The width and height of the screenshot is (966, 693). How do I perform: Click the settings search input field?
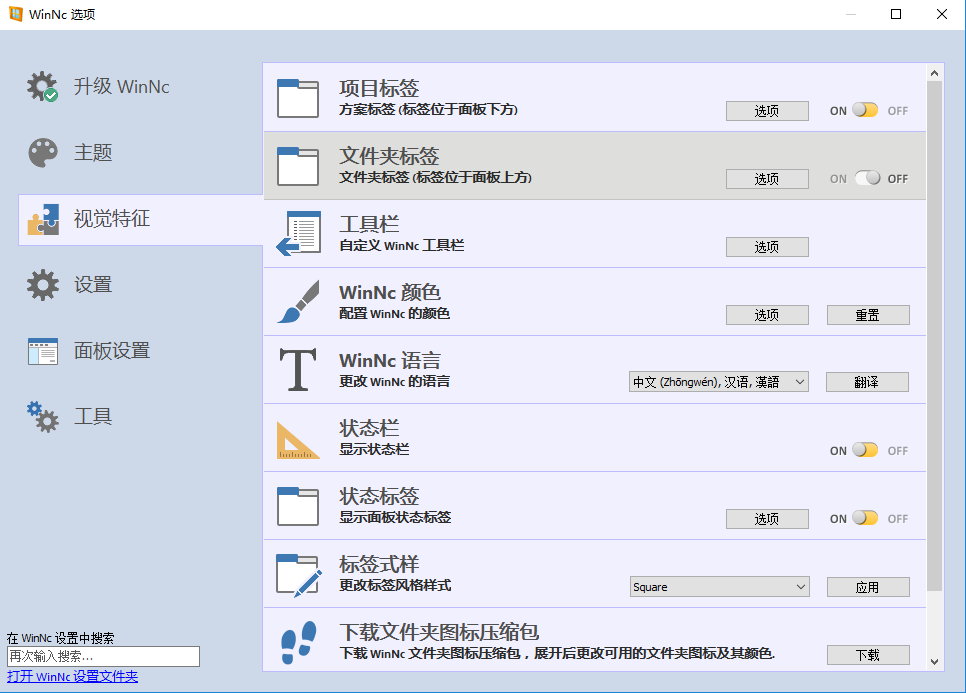click(104, 656)
